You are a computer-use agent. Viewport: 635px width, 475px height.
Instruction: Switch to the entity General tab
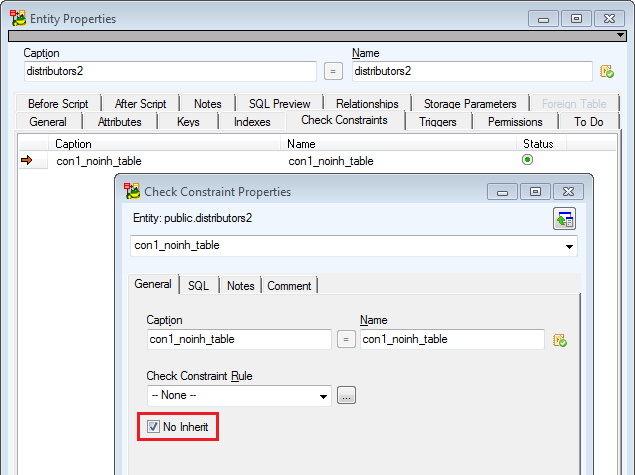coord(48,121)
